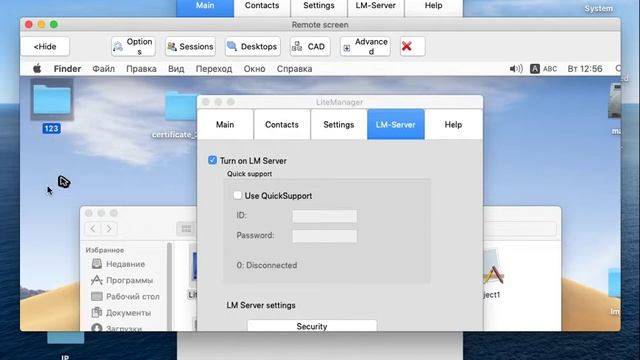Screen dimensions: 640x360
Task: Open the Справка menu
Action: click(x=294, y=69)
